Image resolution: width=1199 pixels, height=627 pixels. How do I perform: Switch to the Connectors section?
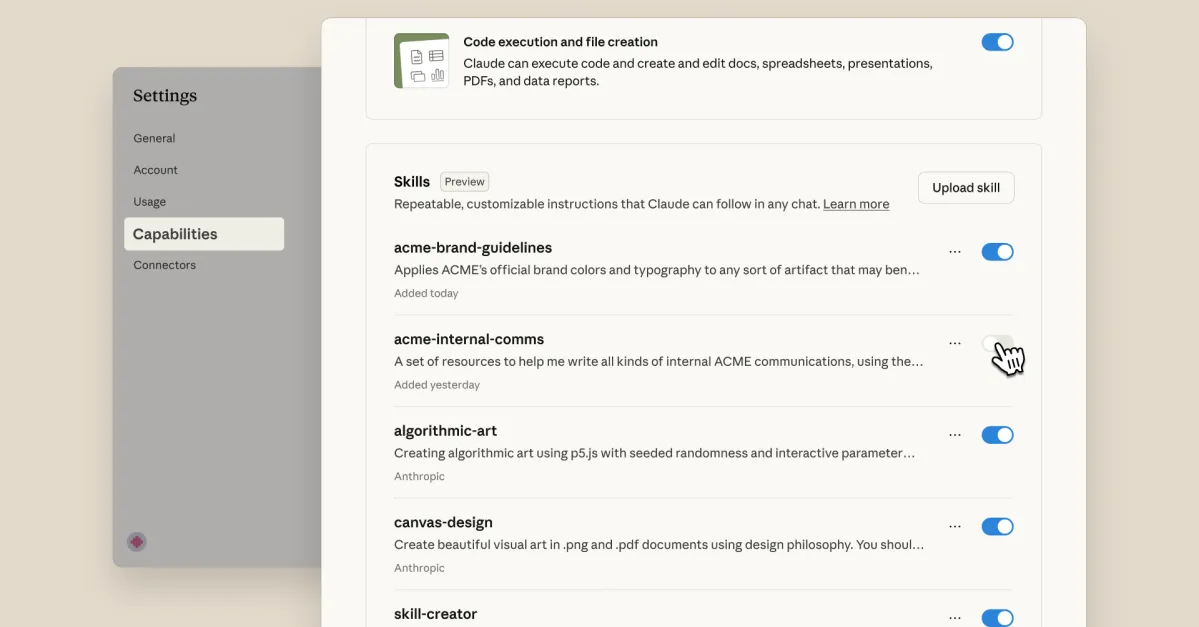(x=164, y=264)
